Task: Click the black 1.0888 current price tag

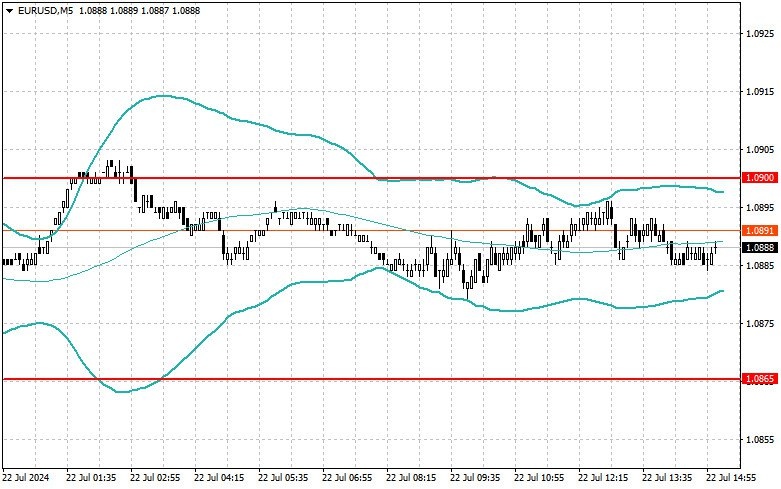Action: coord(760,247)
